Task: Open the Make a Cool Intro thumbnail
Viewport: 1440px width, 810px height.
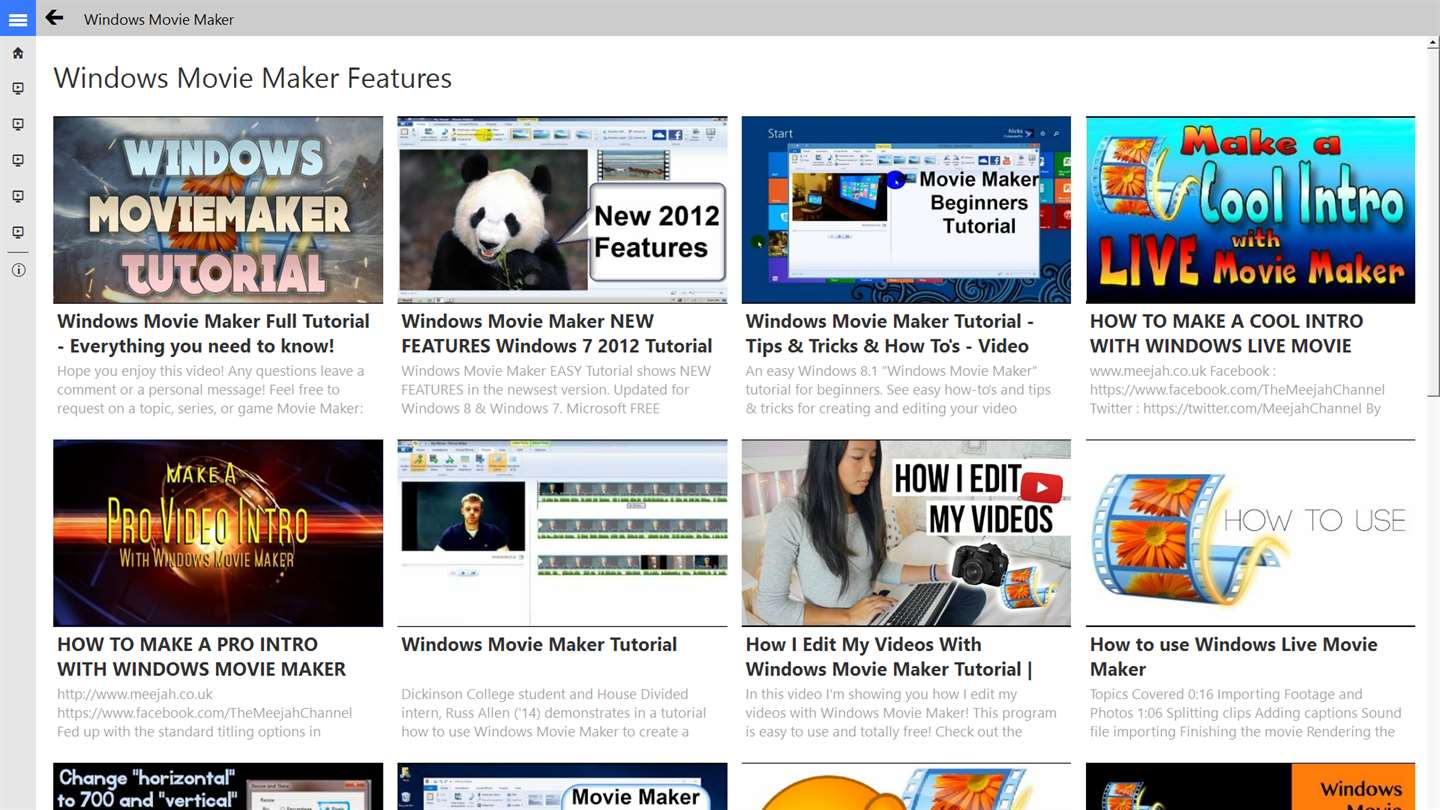Action: [1250, 210]
